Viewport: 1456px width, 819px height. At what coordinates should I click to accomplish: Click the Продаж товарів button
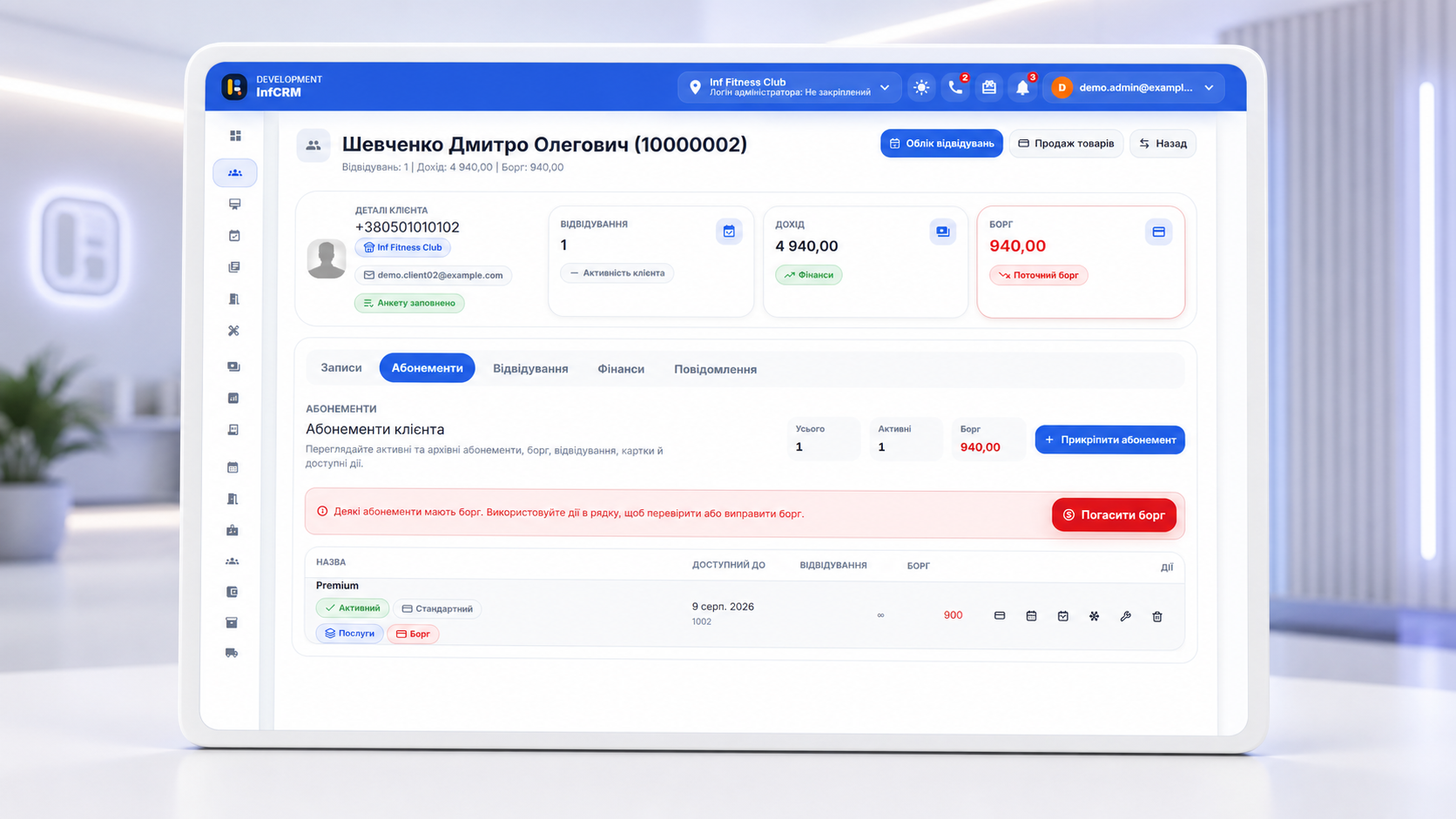pos(1066,144)
